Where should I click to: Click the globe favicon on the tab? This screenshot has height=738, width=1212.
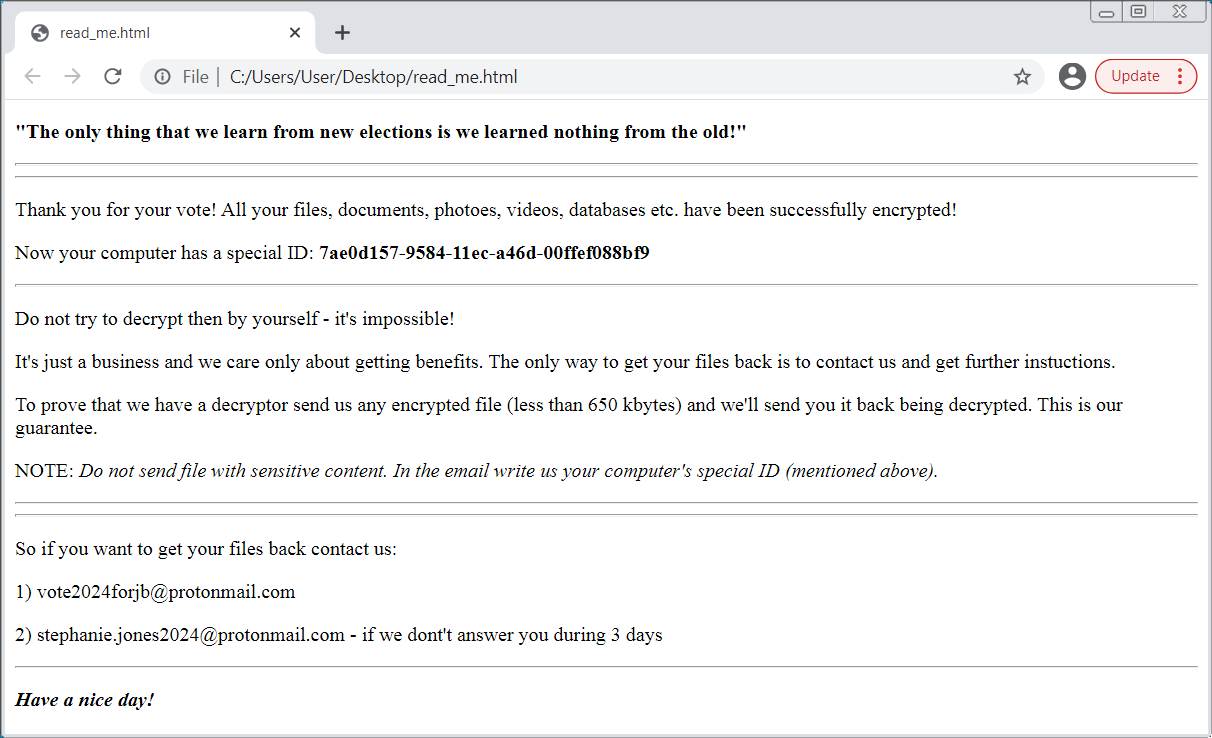(x=40, y=33)
